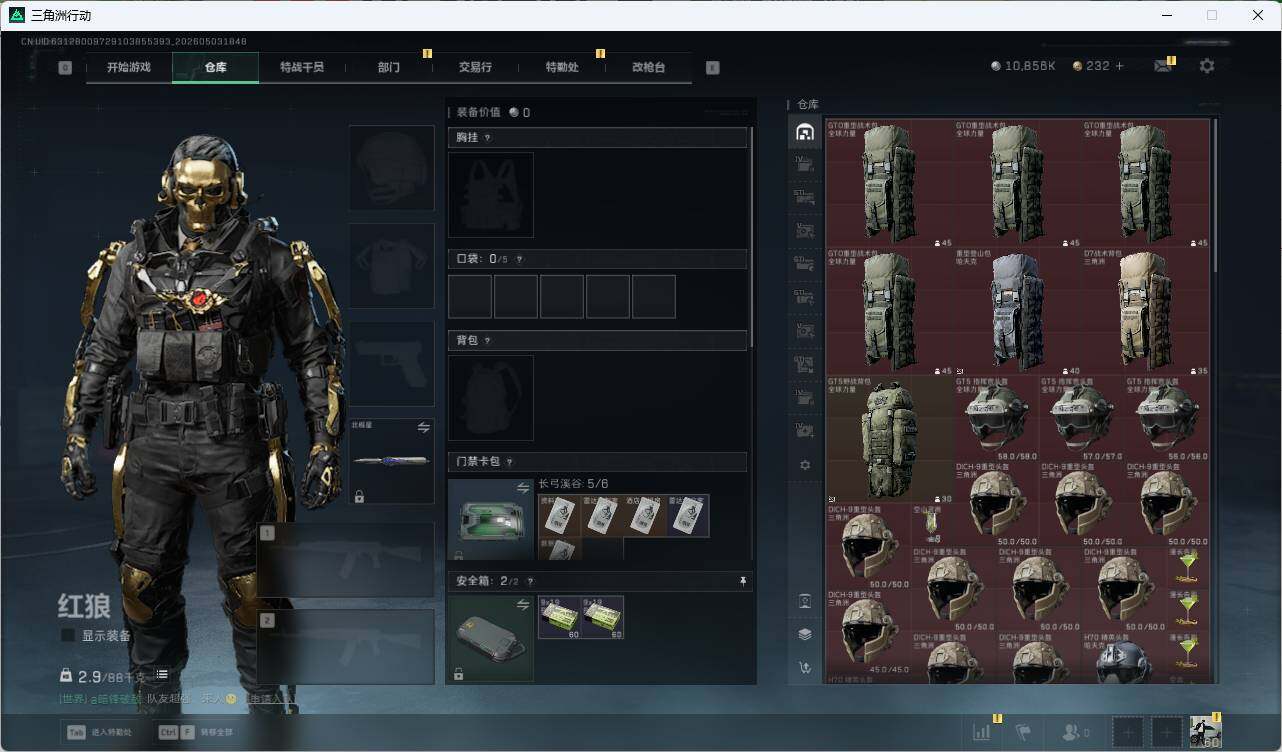1282x752 pixels.
Task: Click the Ctrl F 转移全部 button
Action: coord(195,733)
